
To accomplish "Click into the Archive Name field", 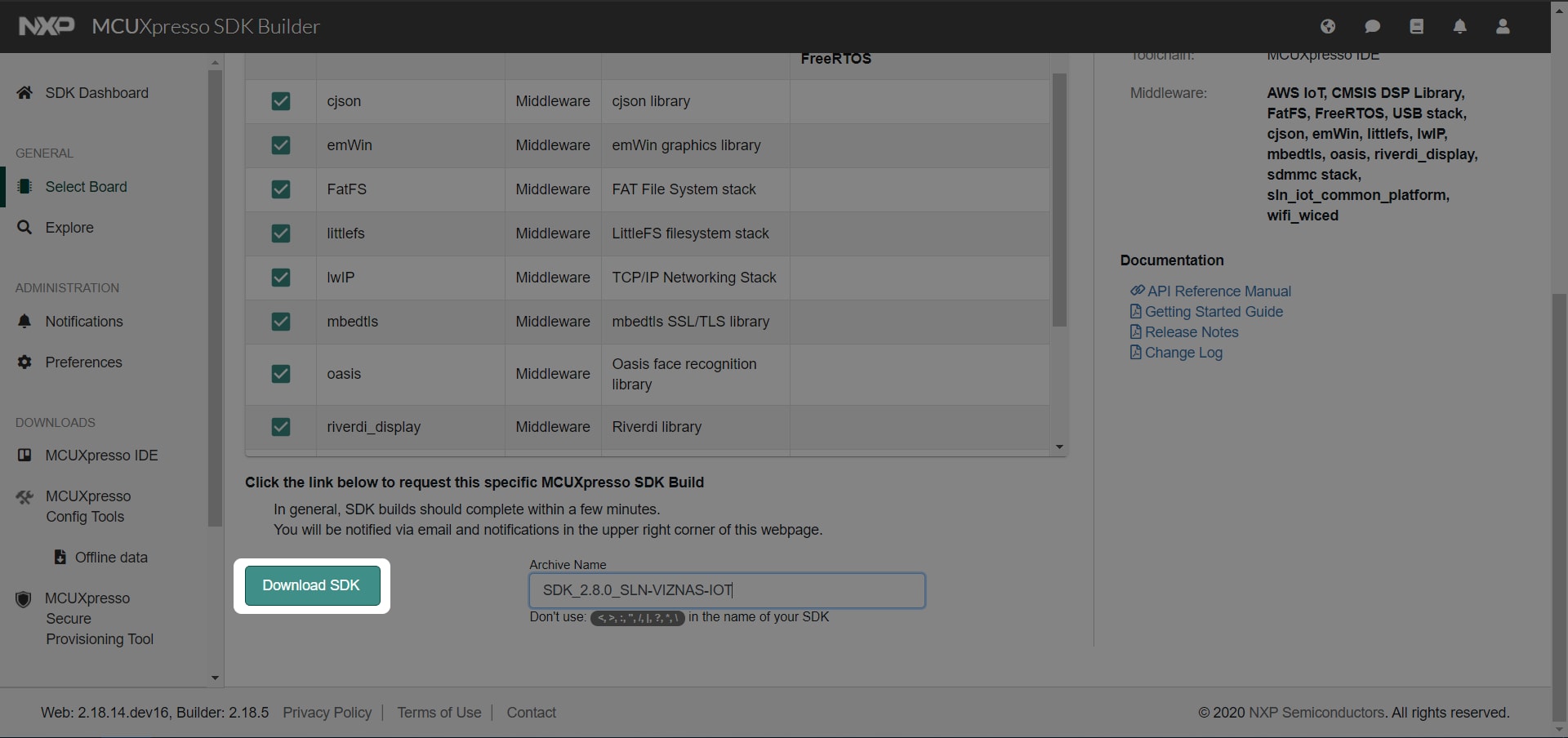I will click(727, 590).
